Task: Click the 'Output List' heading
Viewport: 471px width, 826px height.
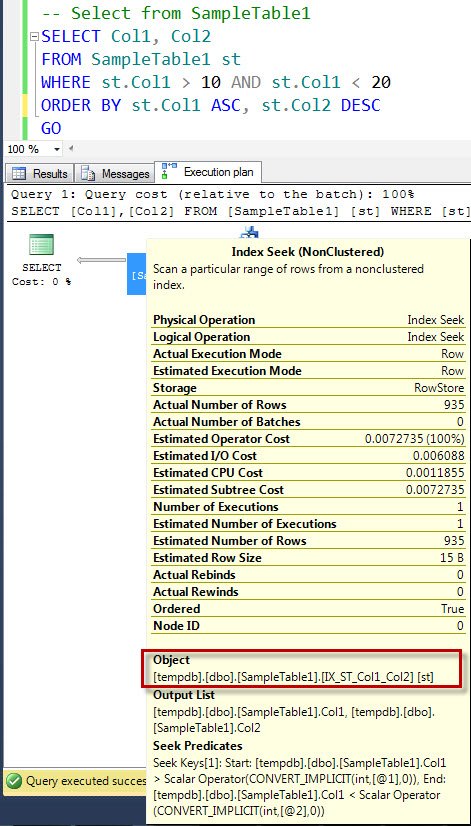Action: tap(184, 695)
